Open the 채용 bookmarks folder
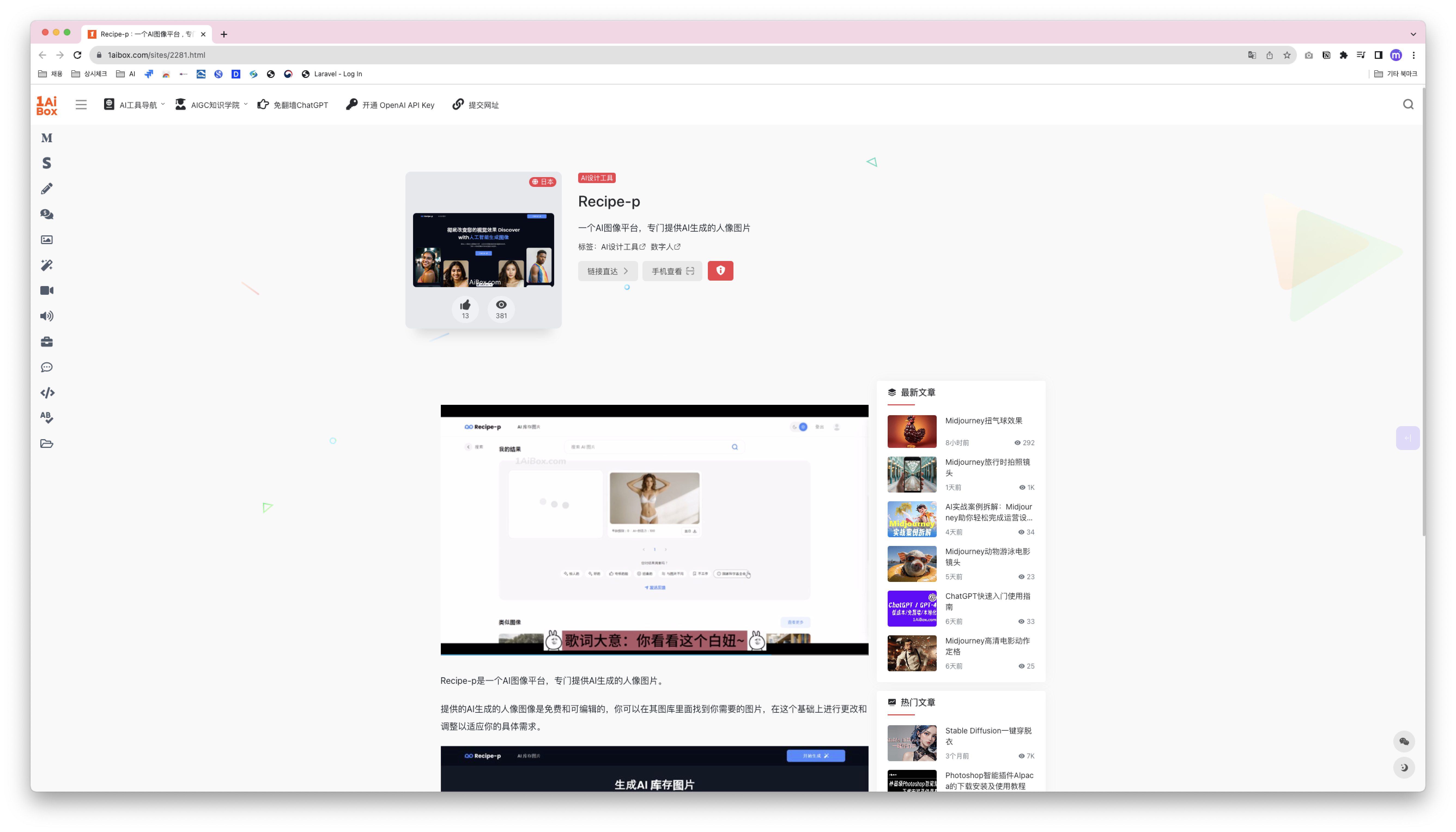The image size is (1456, 832). [50, 74]
